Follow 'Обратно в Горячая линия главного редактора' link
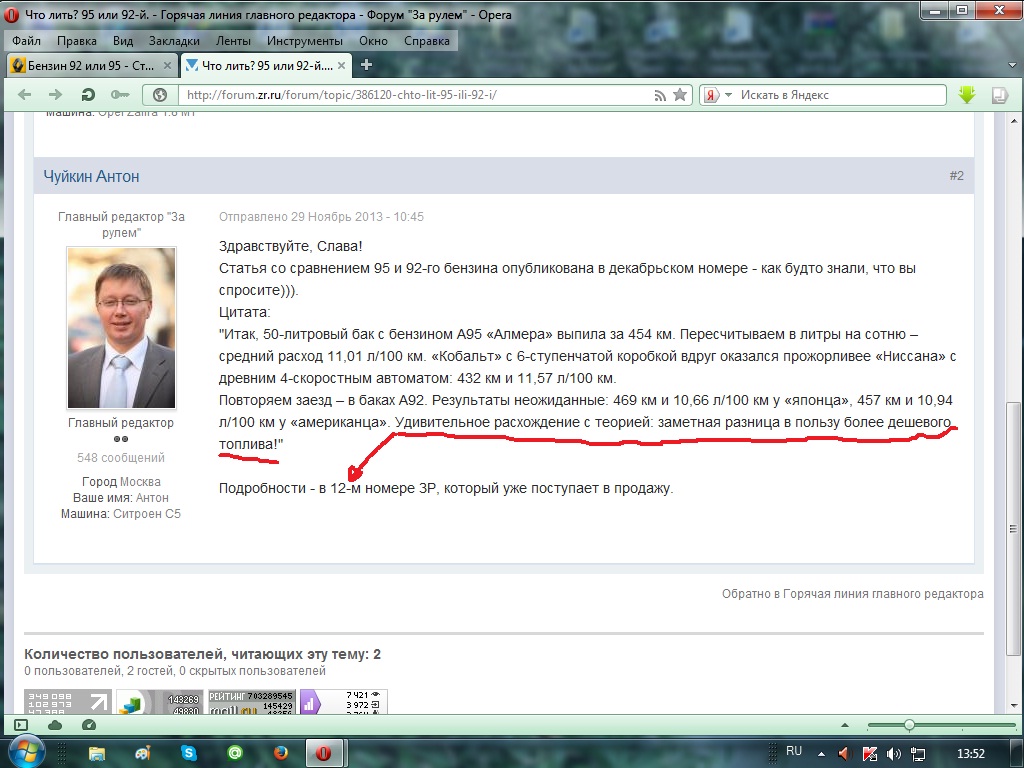 (x=852, y=594)
